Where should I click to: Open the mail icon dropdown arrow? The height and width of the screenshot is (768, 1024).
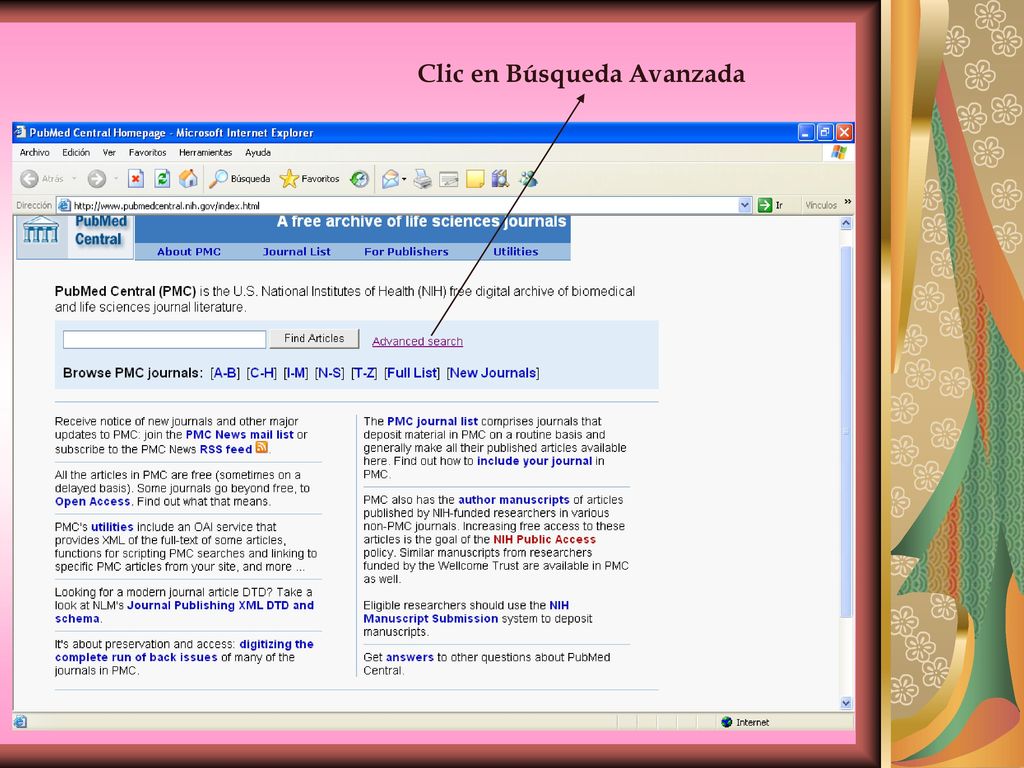pos(404,179)
